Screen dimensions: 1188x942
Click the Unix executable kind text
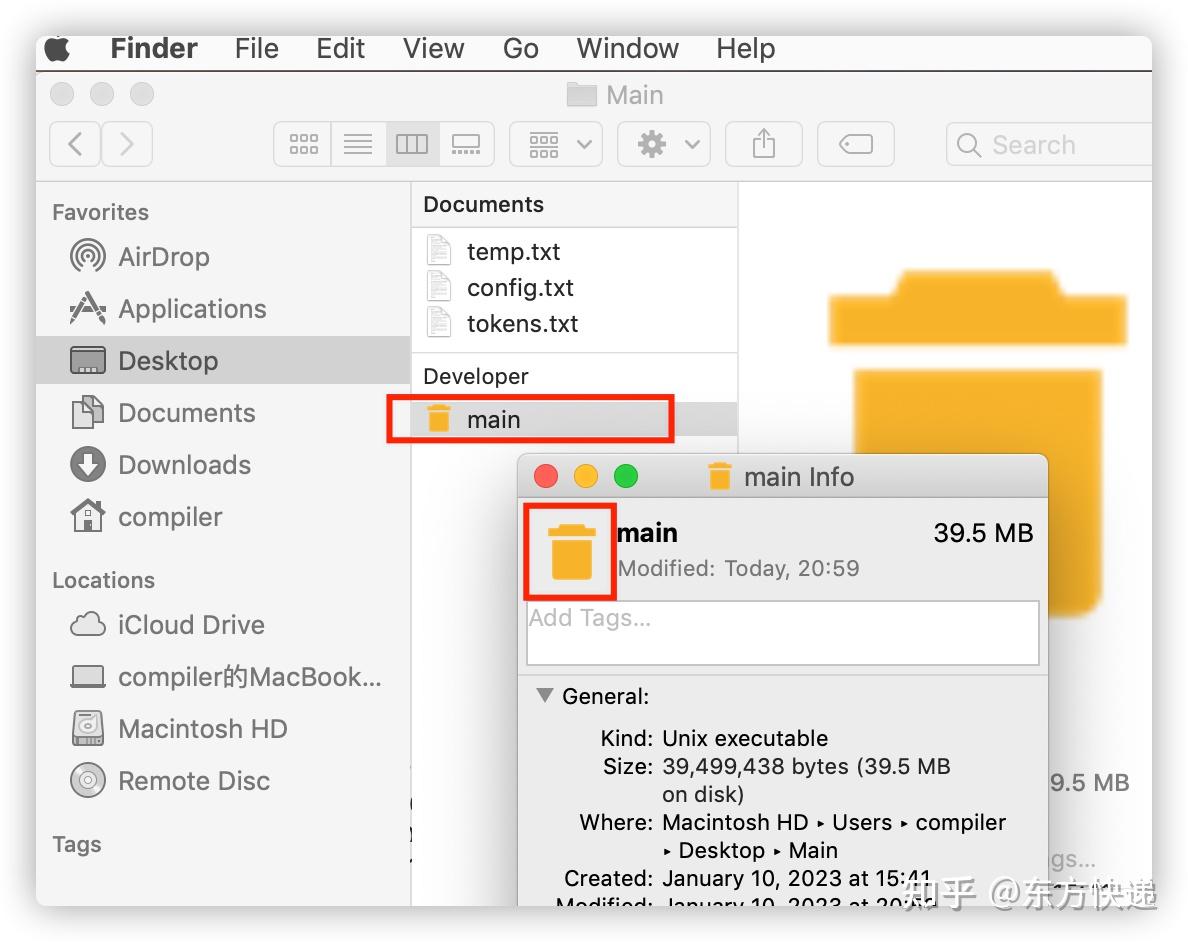[x=745, y=738]
